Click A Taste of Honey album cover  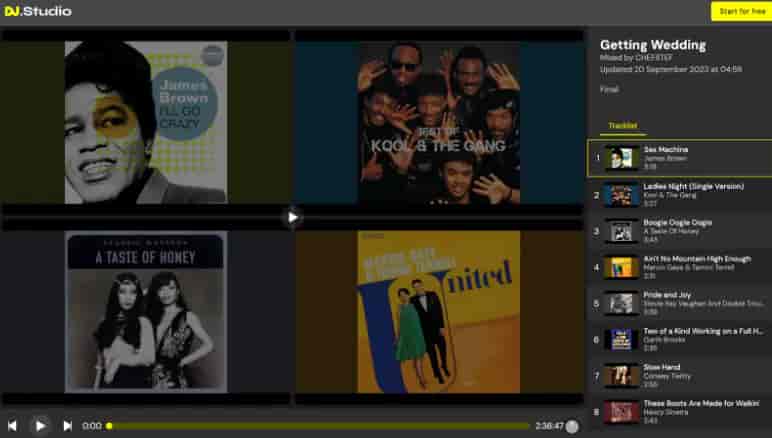click(146, 312)
